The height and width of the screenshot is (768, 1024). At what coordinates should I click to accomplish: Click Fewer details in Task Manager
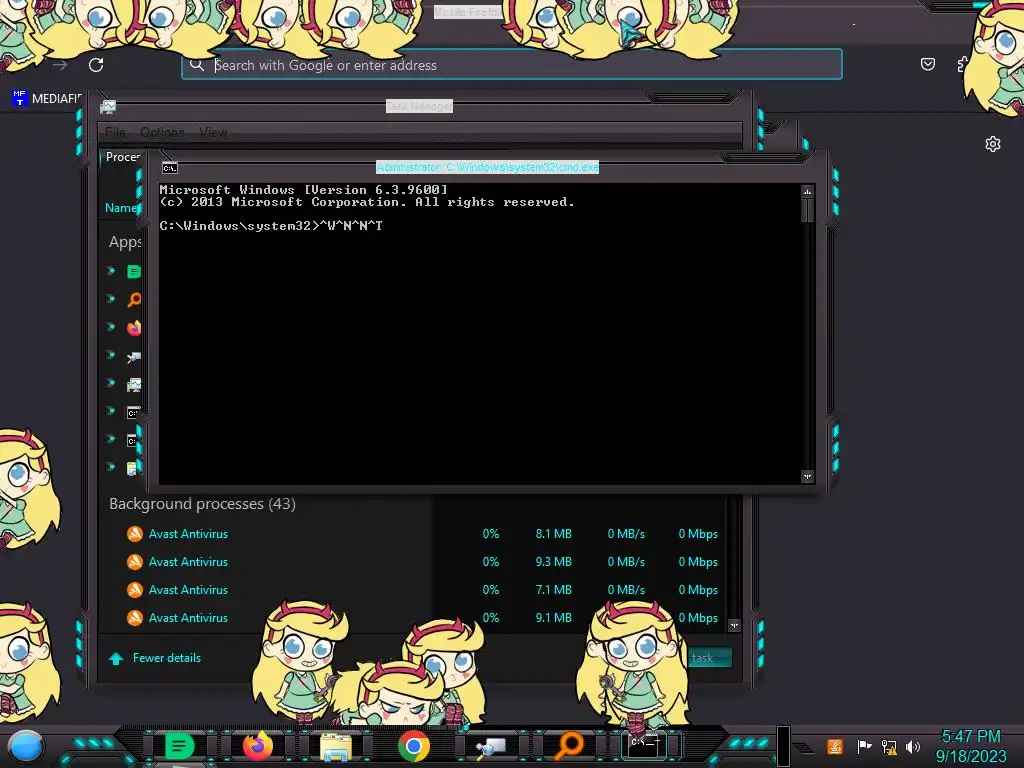click(167, 658)
